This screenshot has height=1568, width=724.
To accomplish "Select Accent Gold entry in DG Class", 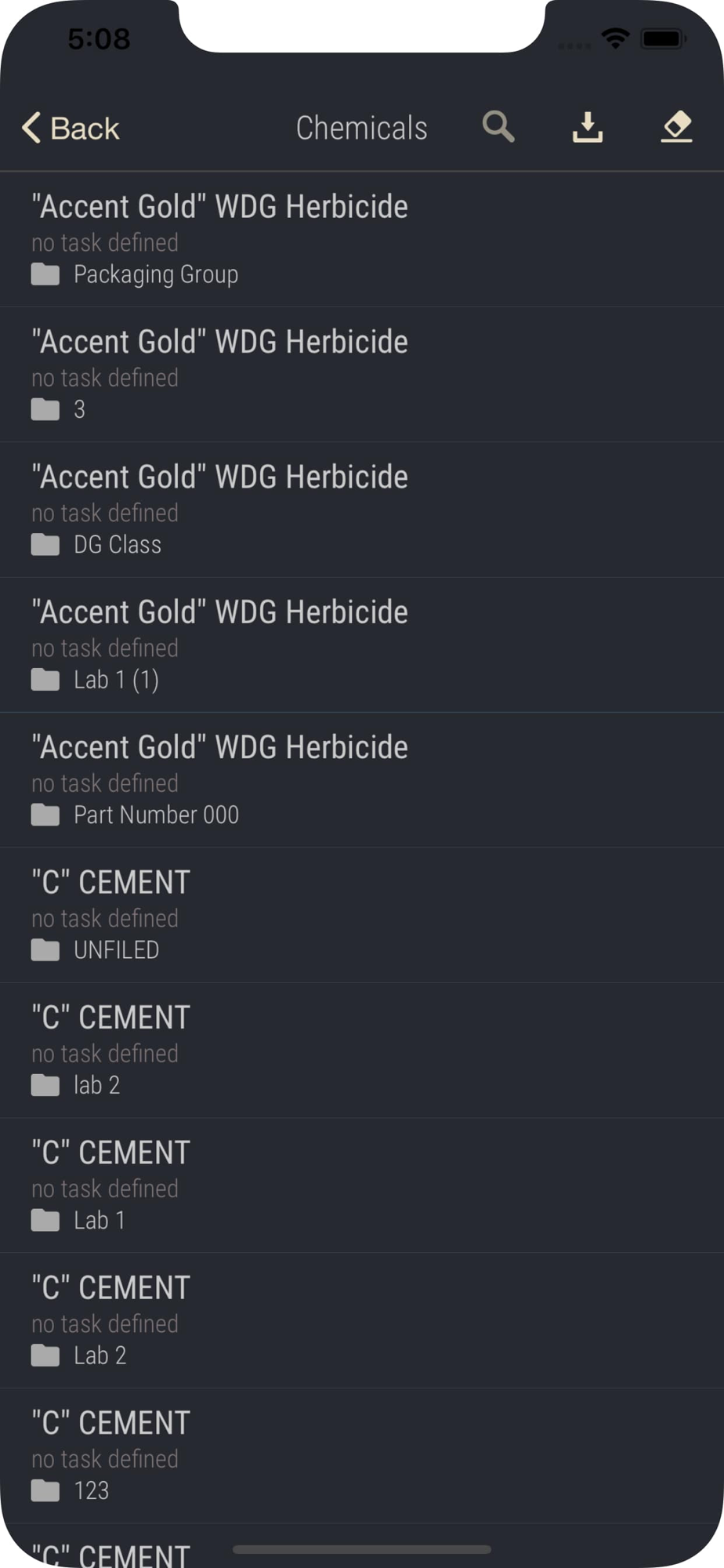I will (x=362, y=510).
